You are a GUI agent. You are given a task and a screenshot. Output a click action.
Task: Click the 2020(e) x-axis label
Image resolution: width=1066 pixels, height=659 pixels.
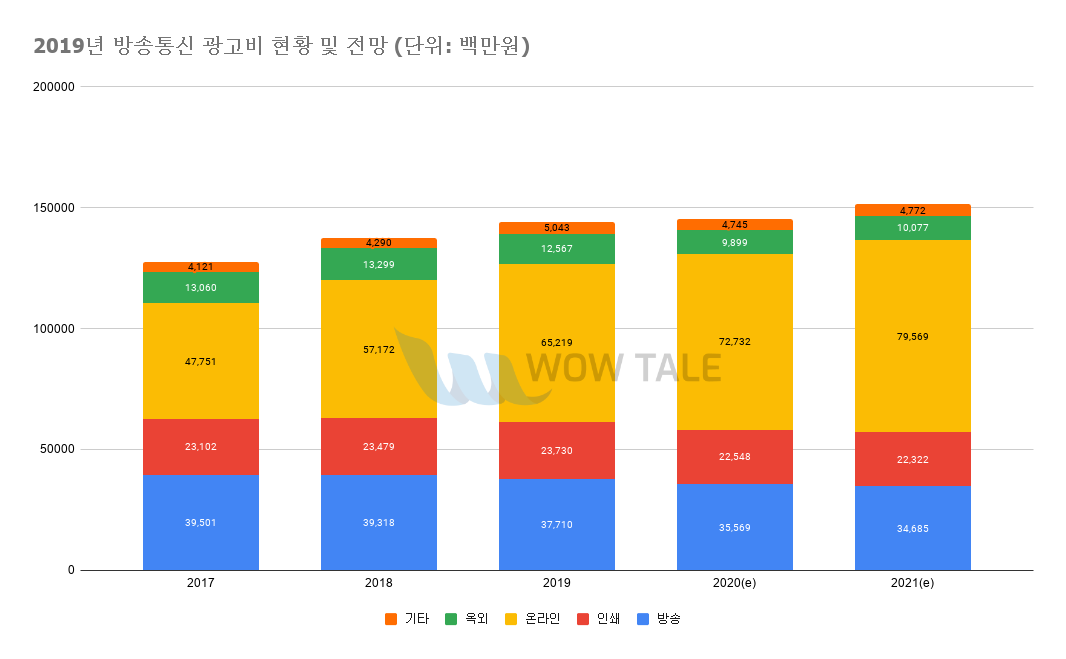[734, 583]
